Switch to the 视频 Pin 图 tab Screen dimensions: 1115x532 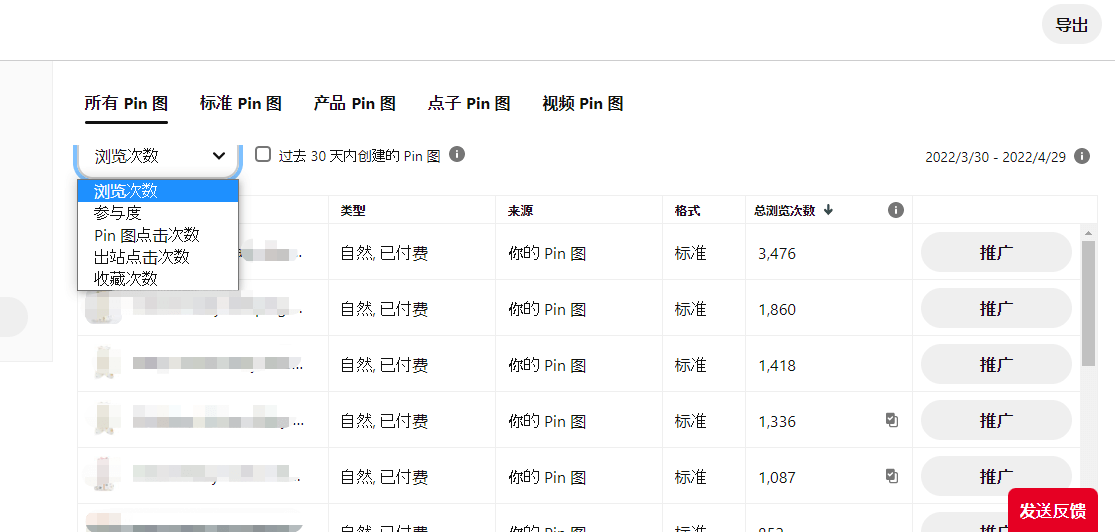pyautogui.click(x=583, y=104)
